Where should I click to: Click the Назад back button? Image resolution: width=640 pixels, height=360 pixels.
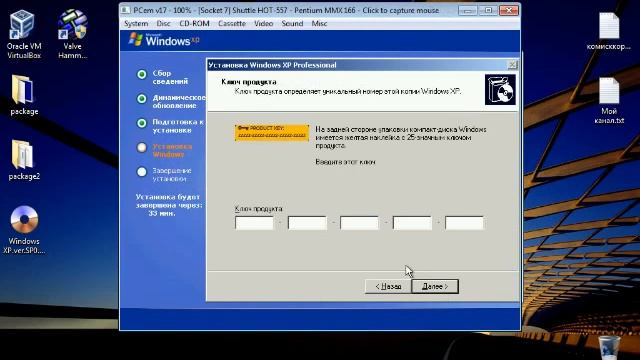[388, 287]
